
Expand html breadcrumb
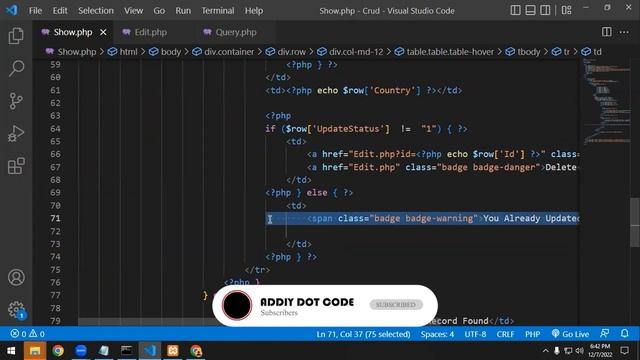[123, 52]
